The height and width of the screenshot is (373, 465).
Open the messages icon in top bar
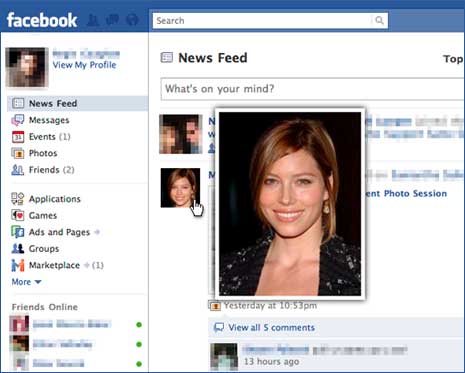[112, 20]
